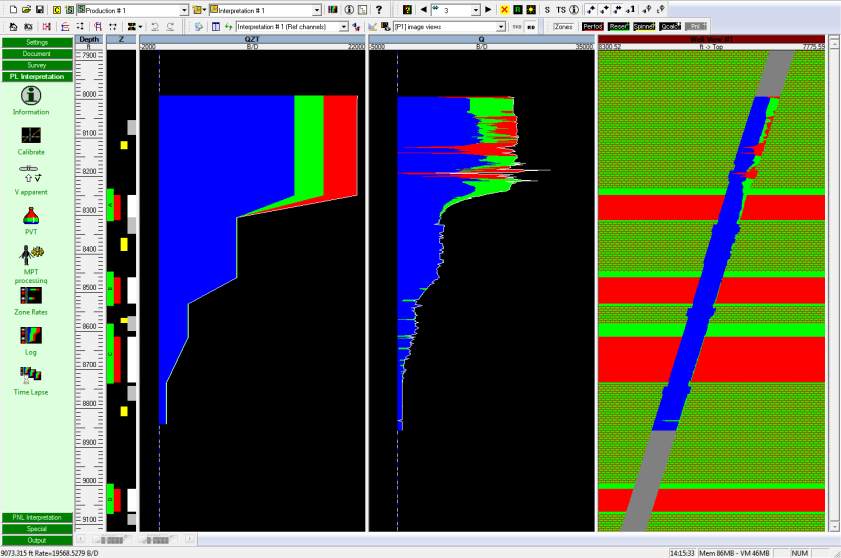Open a file using the folder icon
The height and width of the screenshot is (558, 841).
coord(26,10)
